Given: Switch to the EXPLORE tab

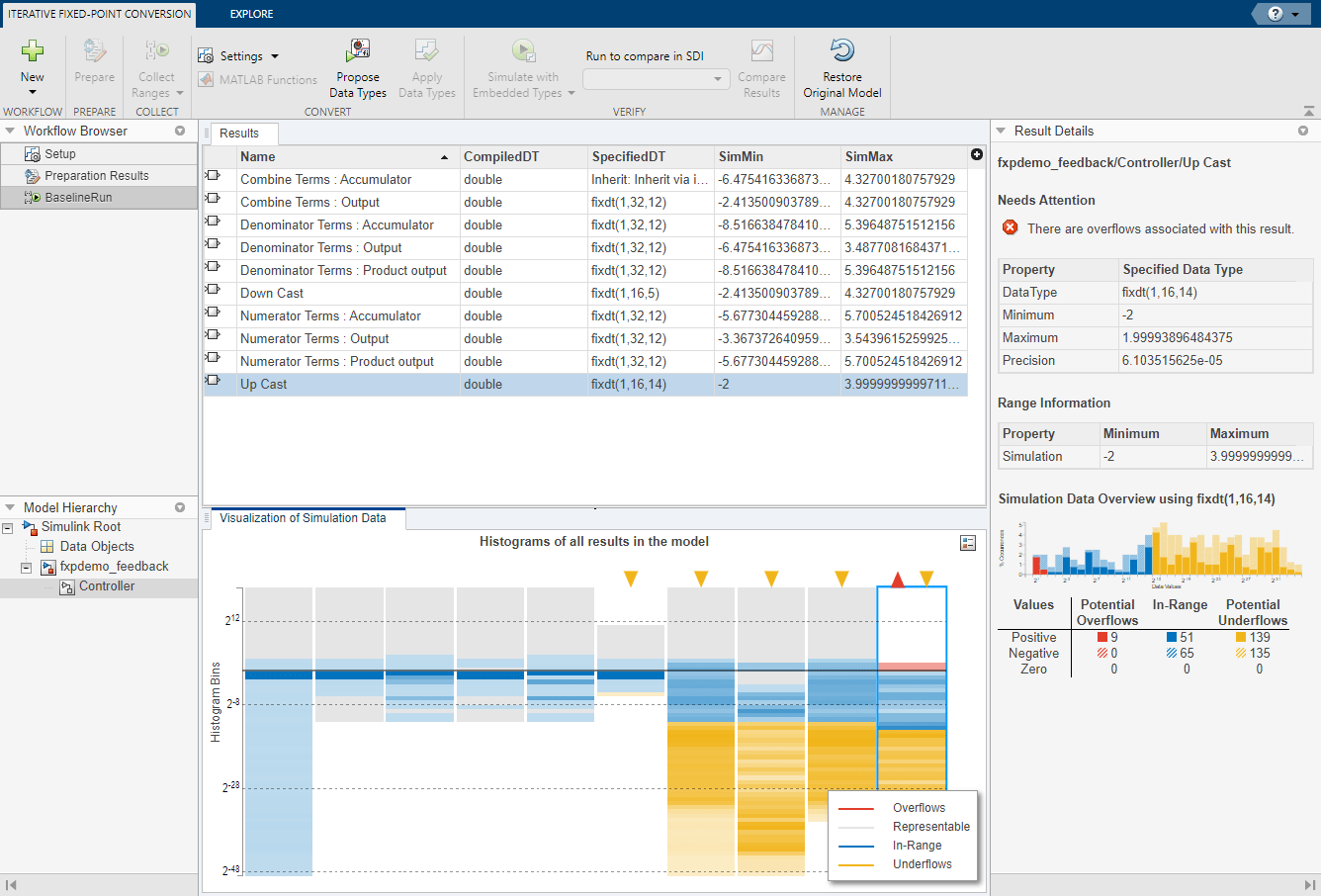Looking at the screenshot, I should 251,14.
